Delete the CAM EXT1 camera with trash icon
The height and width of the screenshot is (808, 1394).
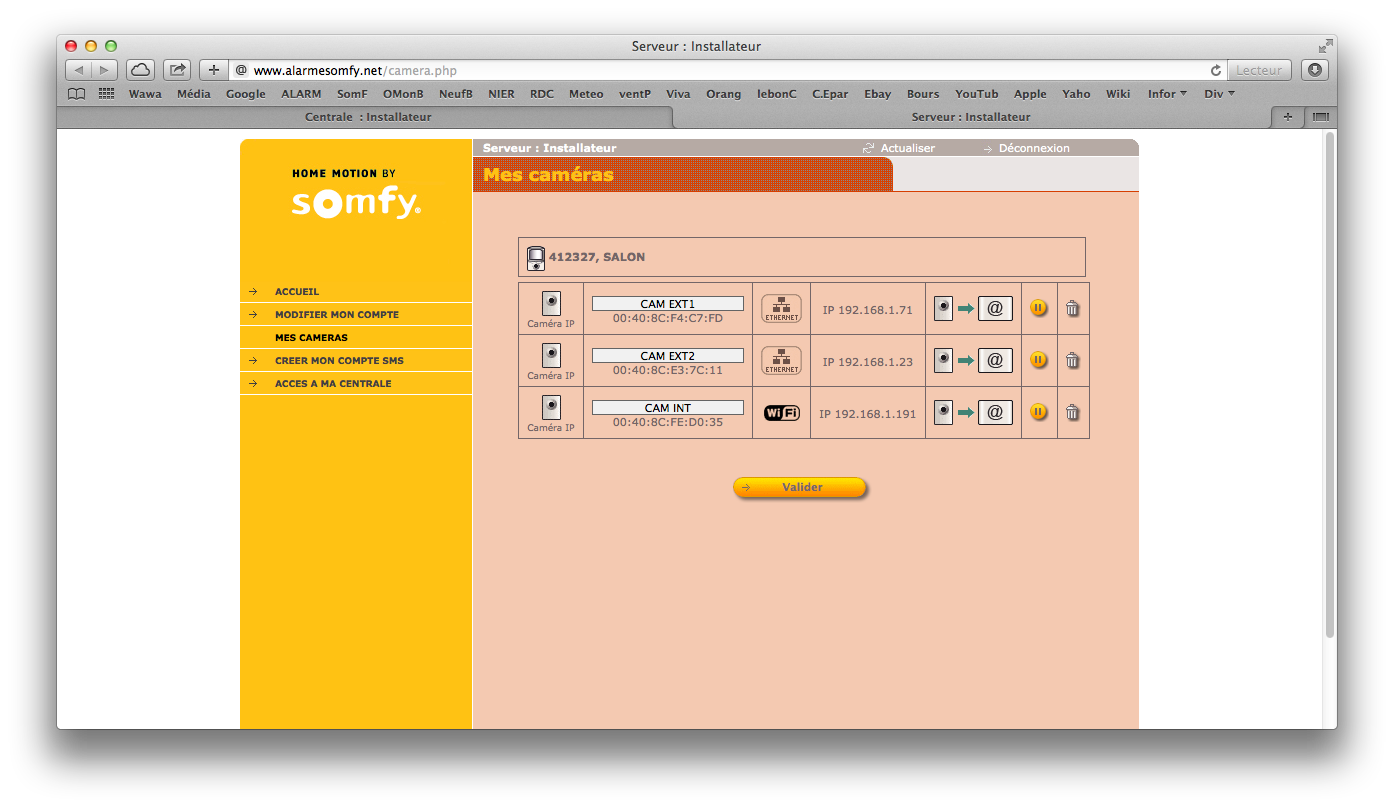tap(1072, 308)
